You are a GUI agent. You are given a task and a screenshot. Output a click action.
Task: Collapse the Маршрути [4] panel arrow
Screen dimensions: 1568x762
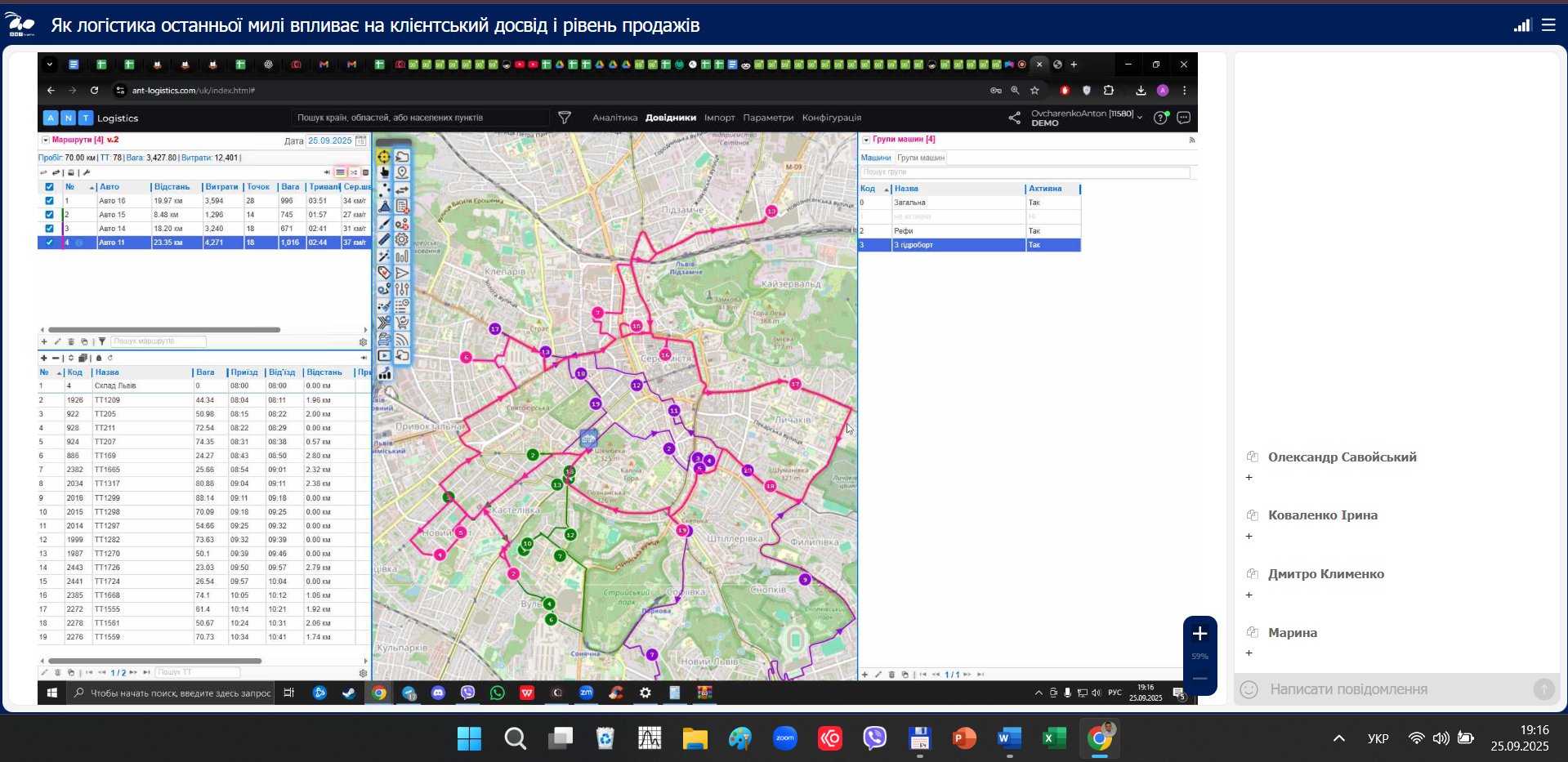[46, 140]
